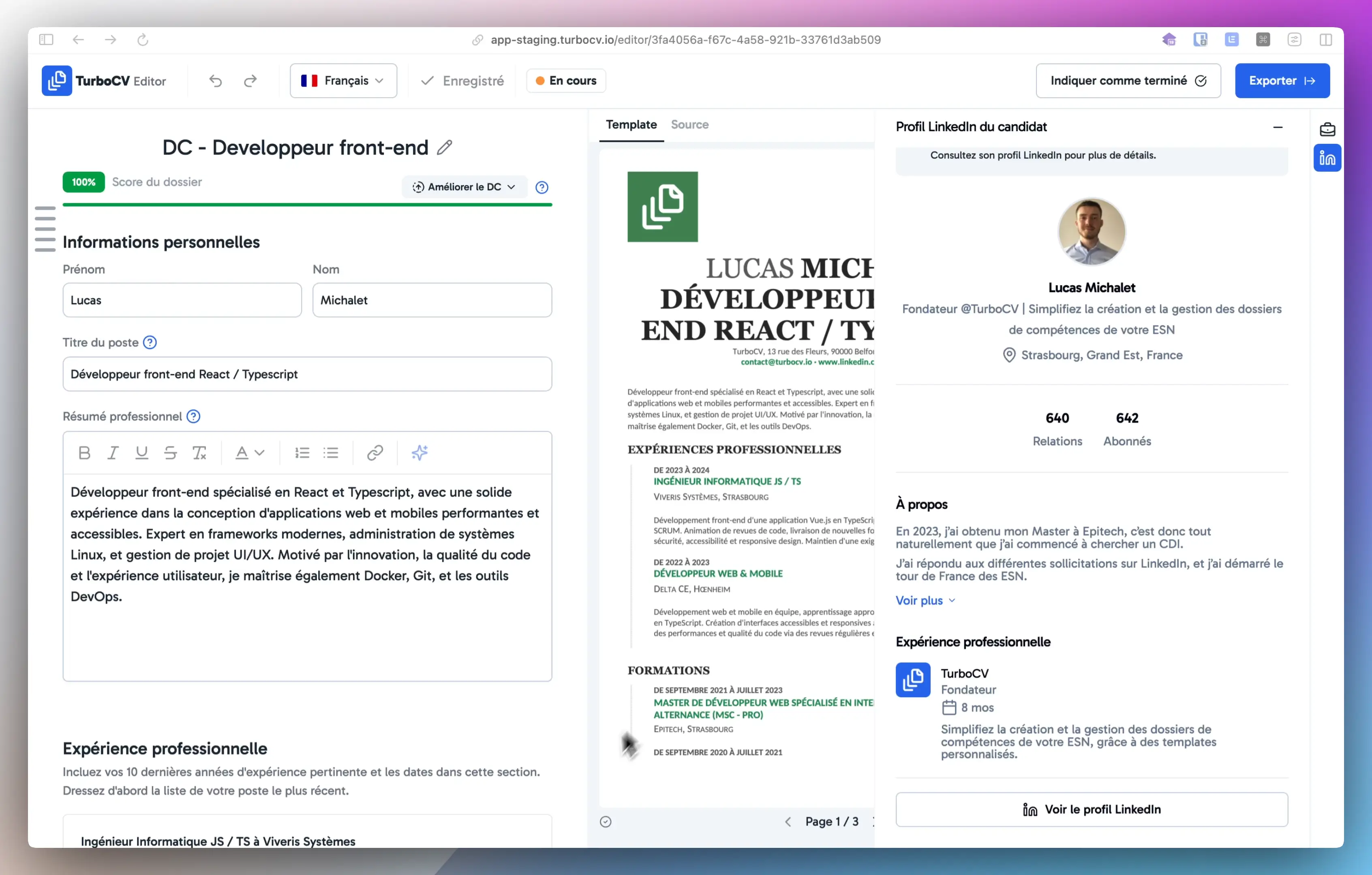Click the redo arrow icon
The width and height of the screenshot is (1372, 875).
pos(250,81)
